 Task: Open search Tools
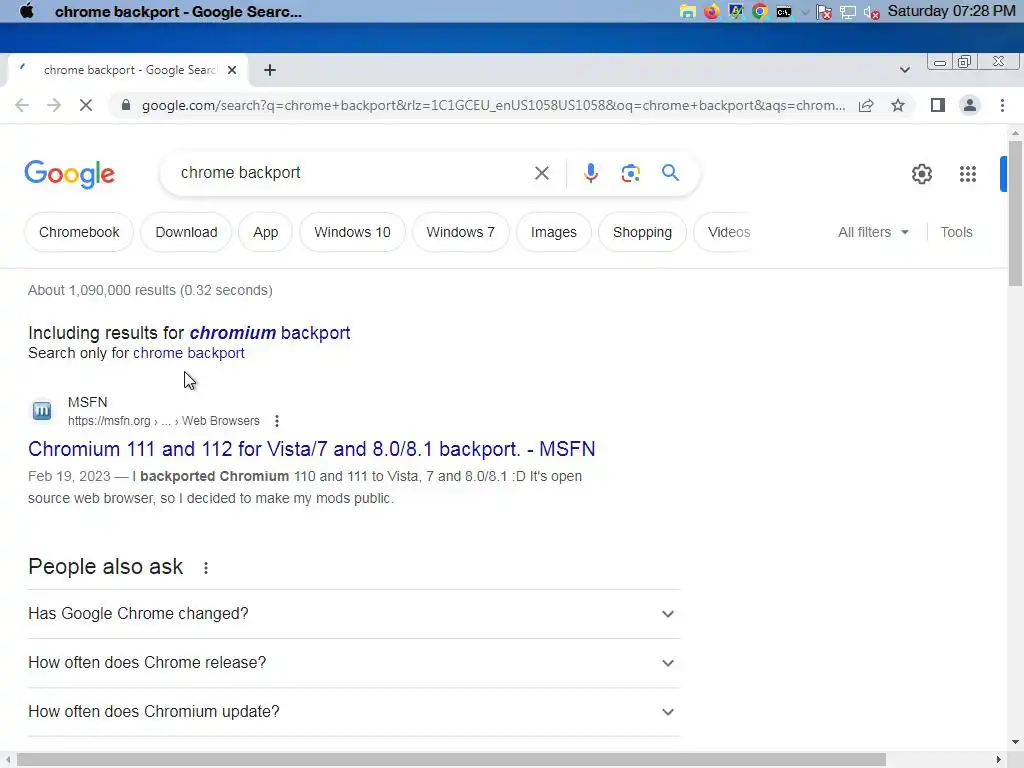coord(956,232)
